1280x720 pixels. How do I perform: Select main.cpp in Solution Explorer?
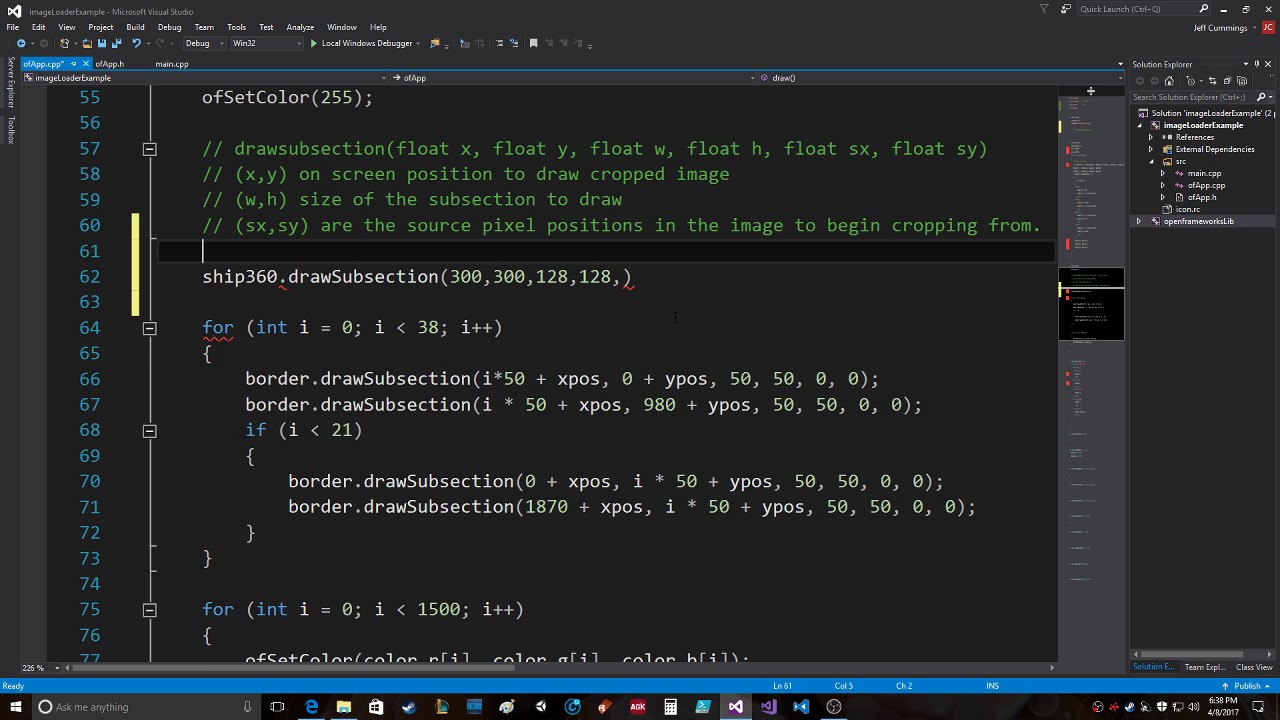click(1204, 173)
